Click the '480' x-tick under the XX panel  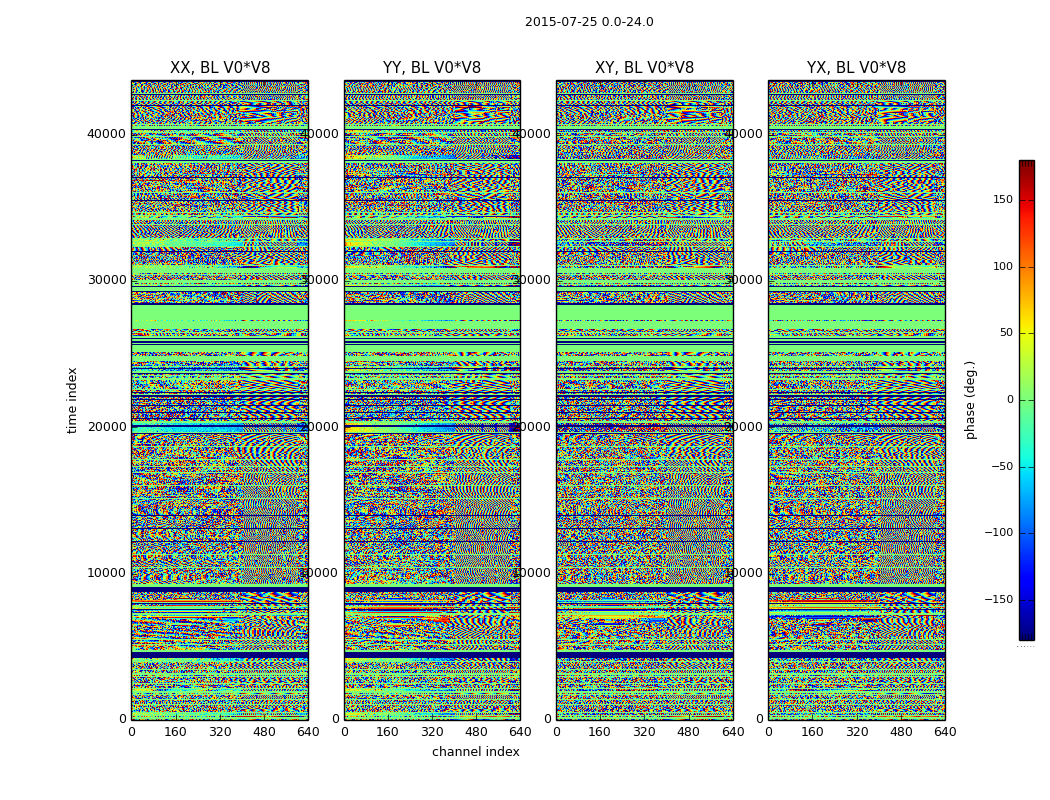(x=264, y=732)
